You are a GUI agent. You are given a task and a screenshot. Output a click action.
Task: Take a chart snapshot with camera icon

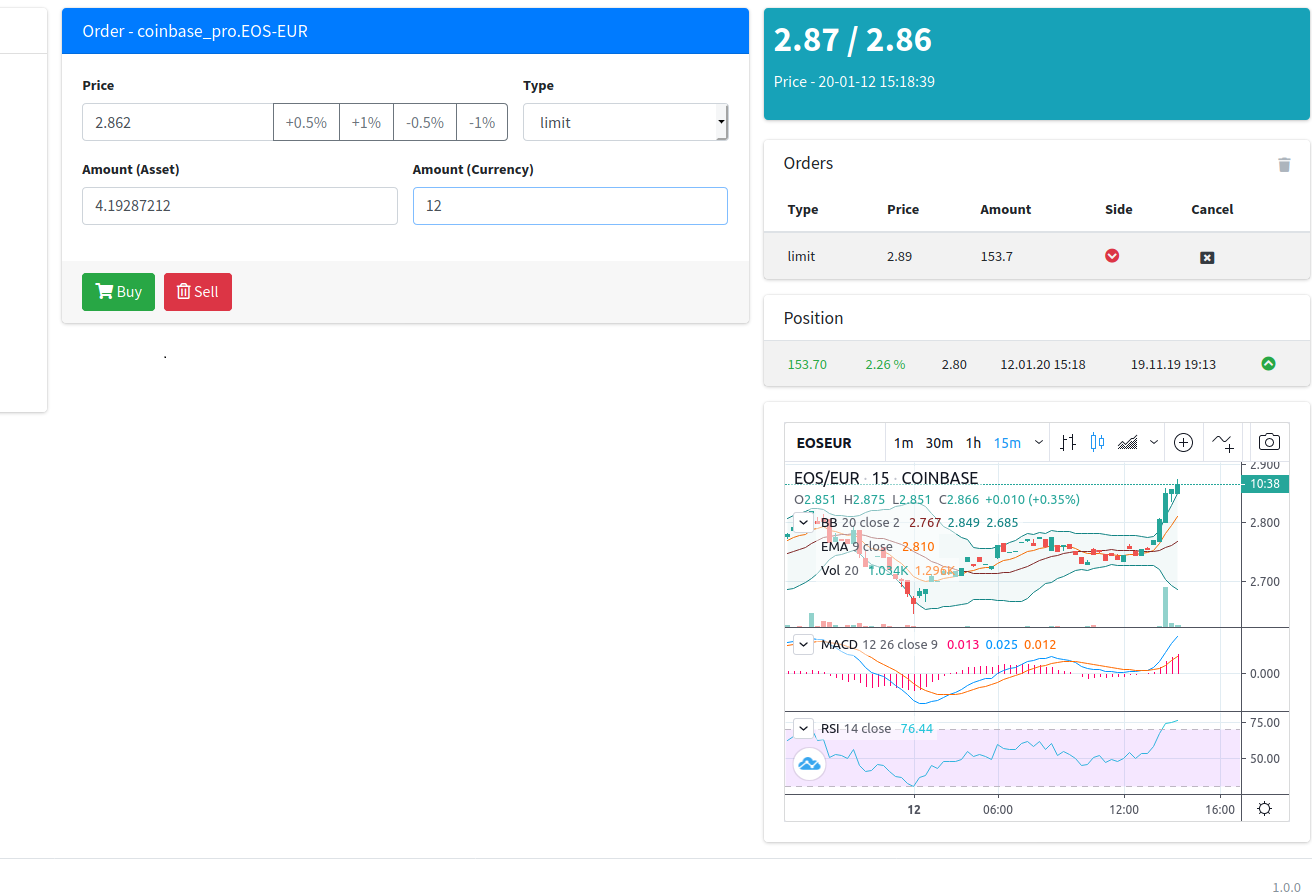click(x=1269, y=442)
